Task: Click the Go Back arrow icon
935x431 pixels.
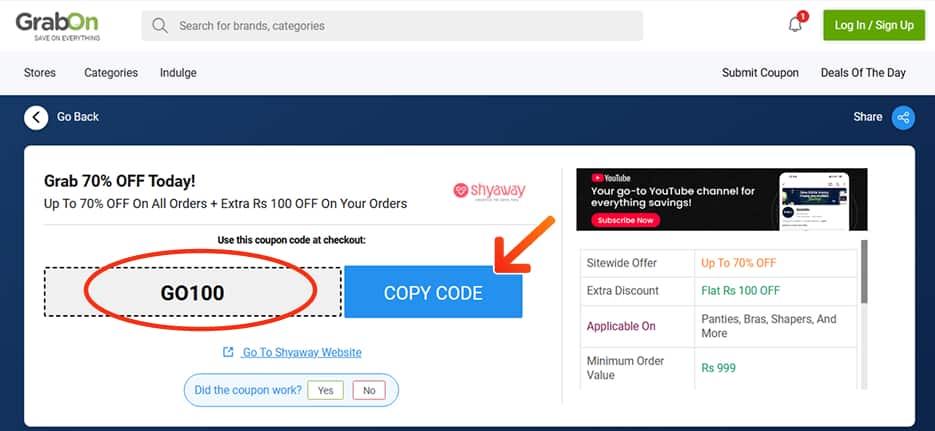Action: click(36, 117)
